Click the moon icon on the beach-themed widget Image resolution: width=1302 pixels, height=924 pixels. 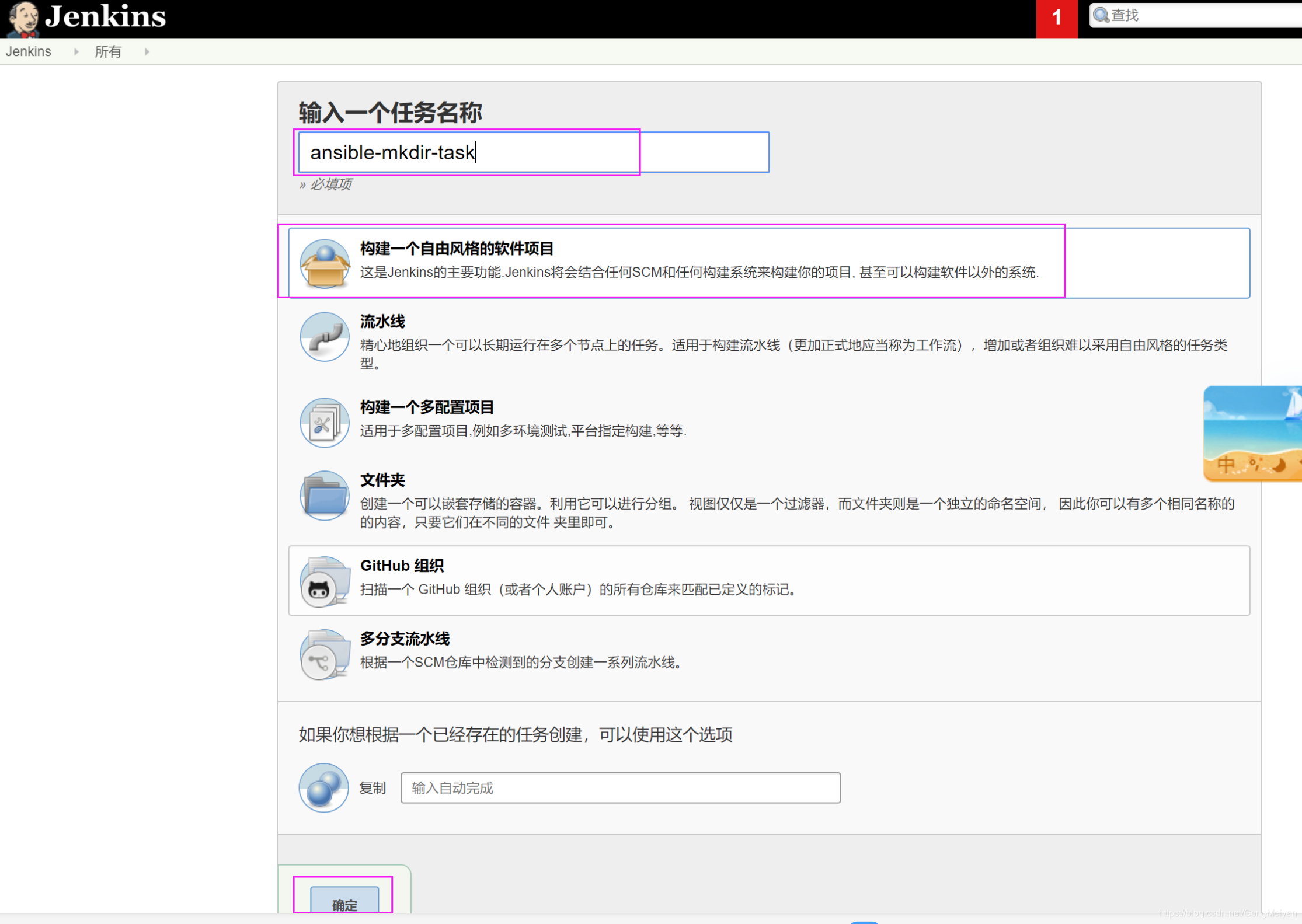click(x=1279, y=465)
